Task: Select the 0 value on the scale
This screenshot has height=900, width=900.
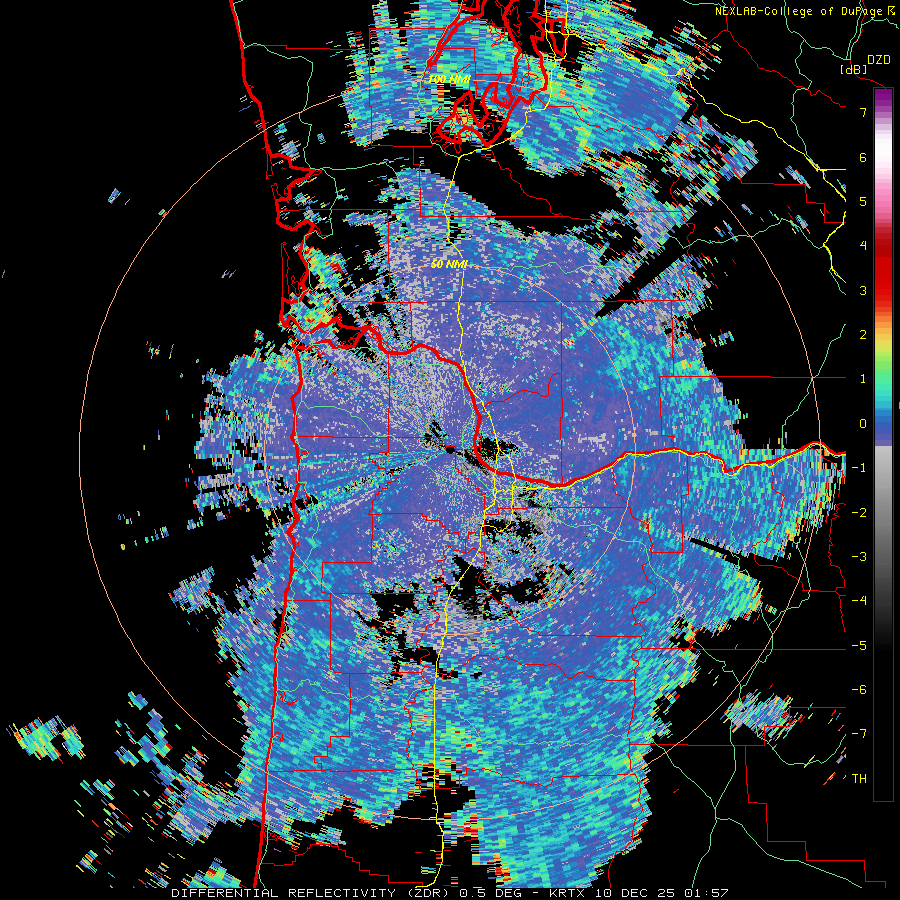Action: pos(863,424)
